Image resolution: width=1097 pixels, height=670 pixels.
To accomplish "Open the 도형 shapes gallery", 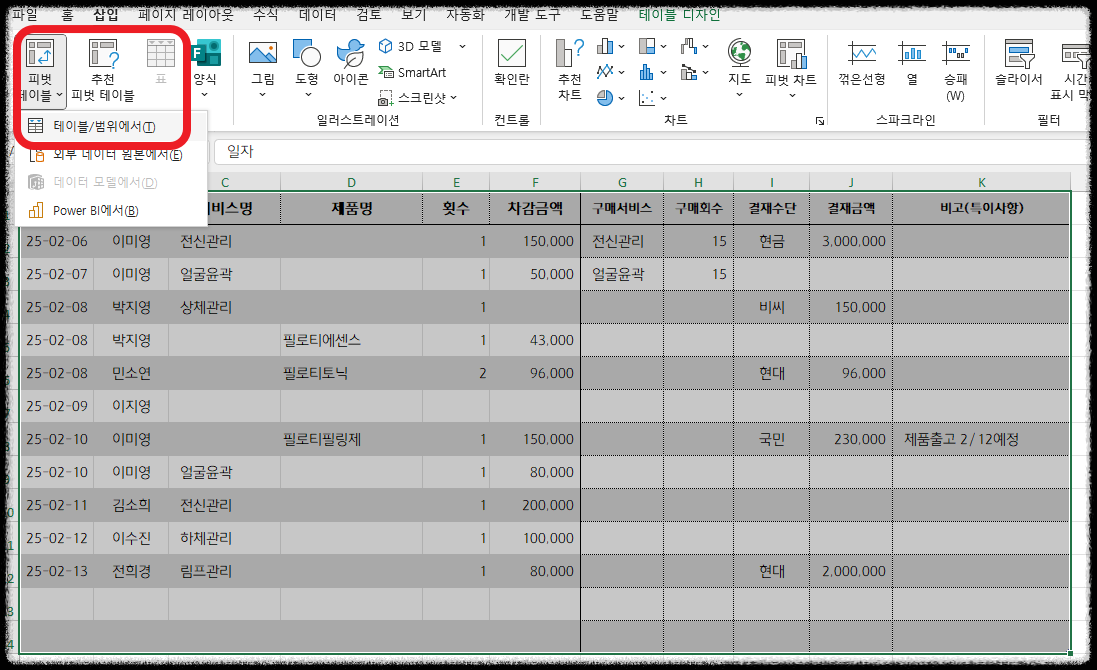I will [307, 62].
